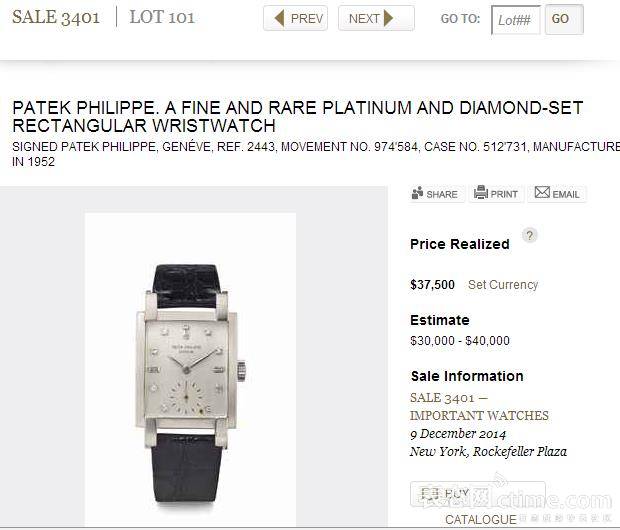Open SALE 3401 Important Watches link

[479, 407]
